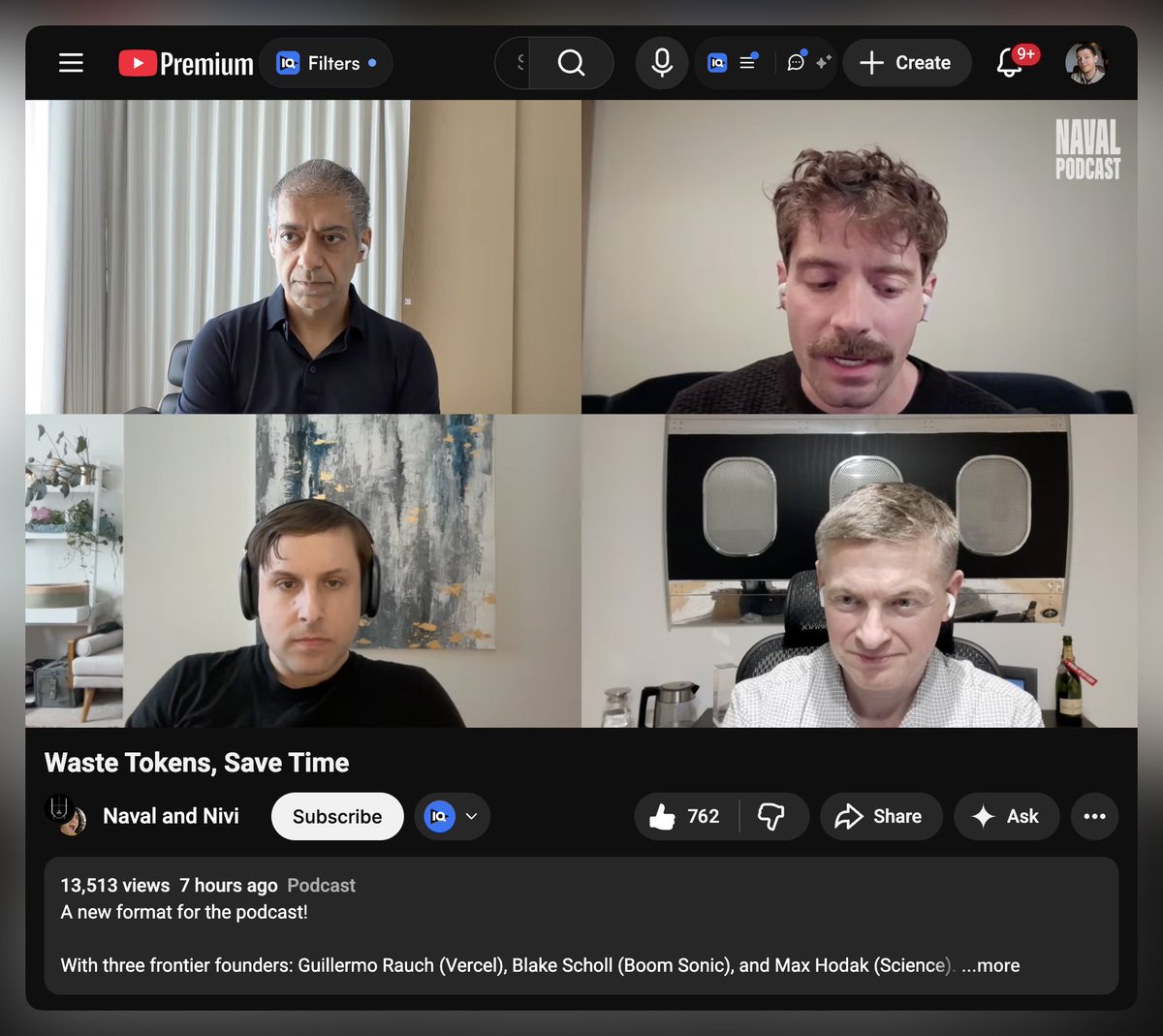Click the video title Waste Tokens, Save Time
Viewport: 1163px width, 1036px height.
pyautogui.click(x=197, y=763)
